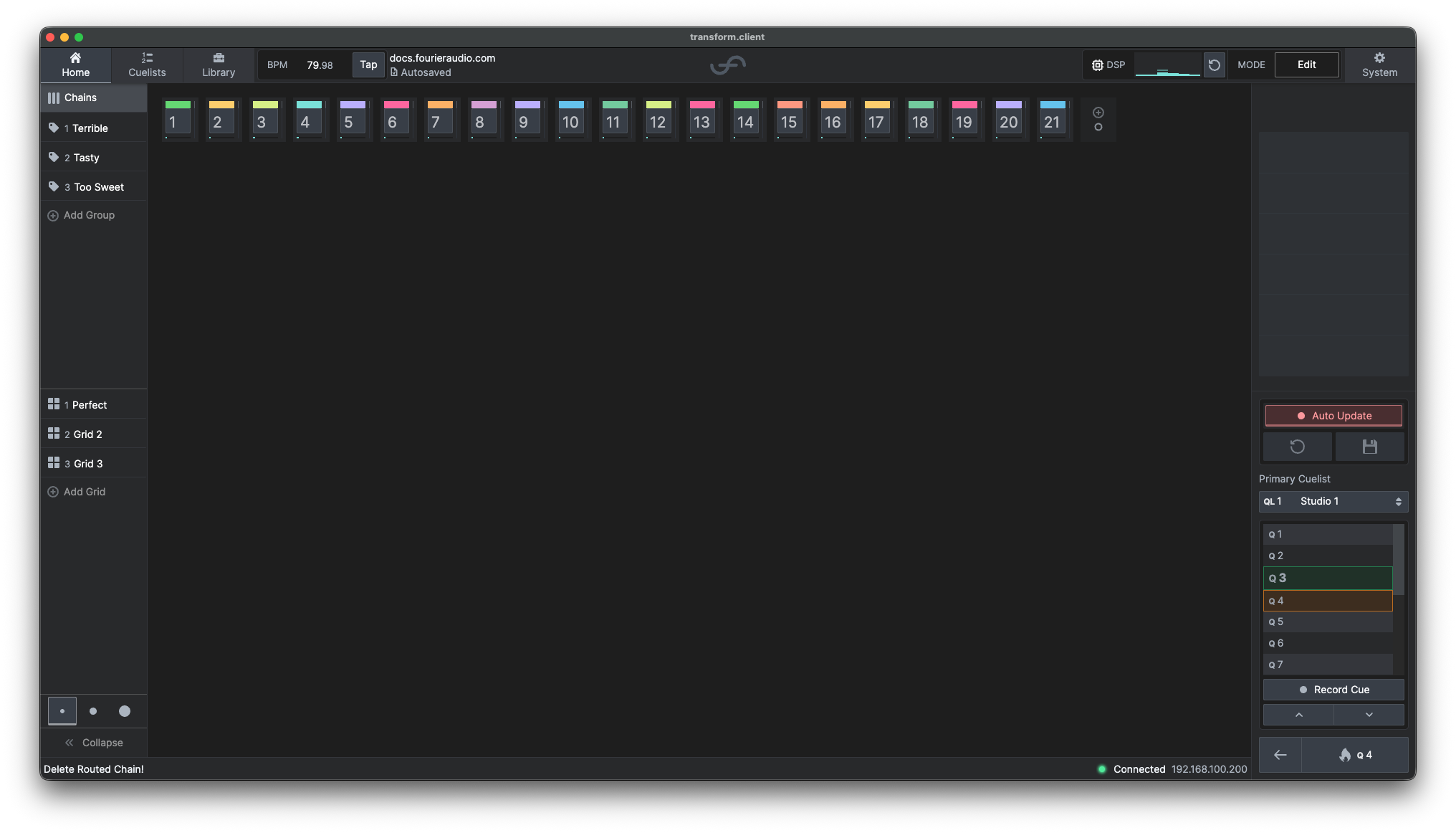
Task: Click the BPM value 79.98 field
Action: pos(320,65)
